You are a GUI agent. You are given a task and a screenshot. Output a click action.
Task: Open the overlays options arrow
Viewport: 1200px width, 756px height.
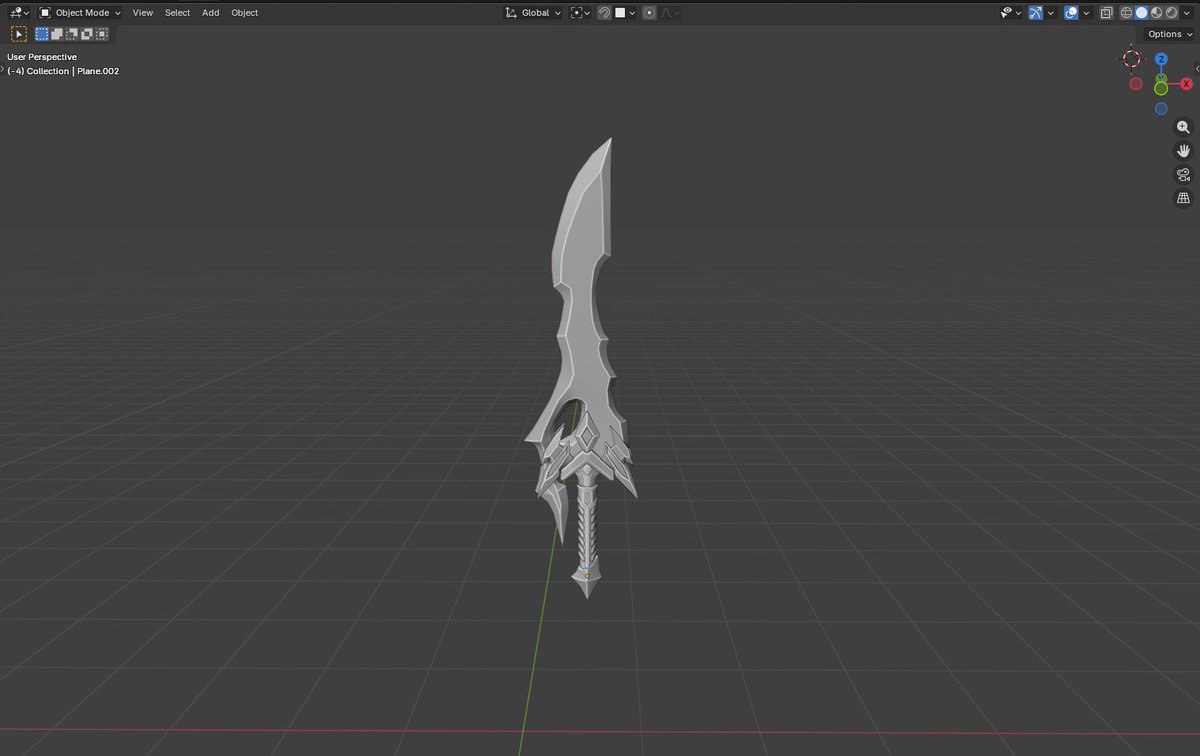[x=1086, y=13]
